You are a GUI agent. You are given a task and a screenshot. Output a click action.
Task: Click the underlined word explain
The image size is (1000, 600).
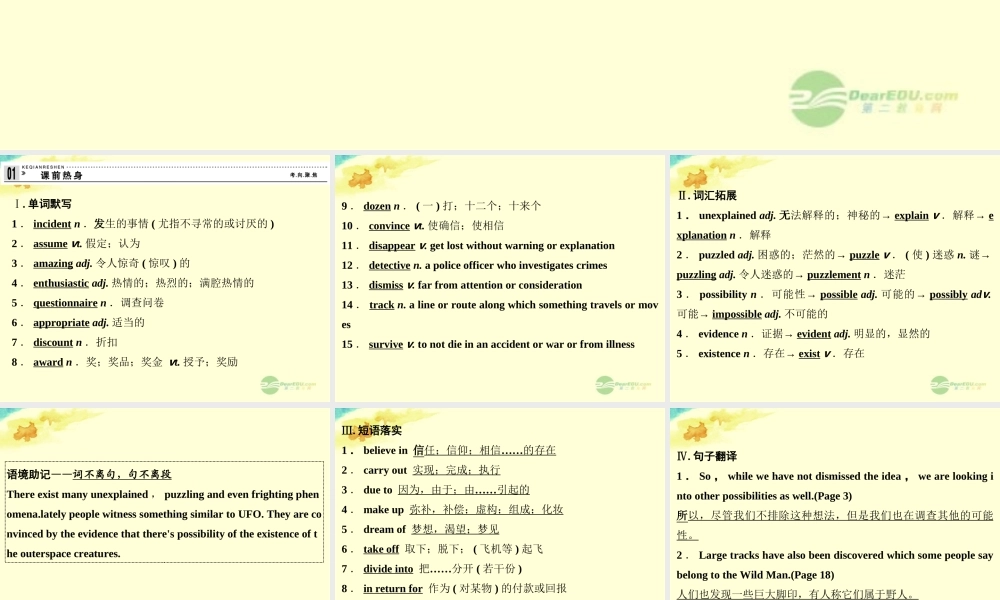pyautogui.click(x=911, y=216)
